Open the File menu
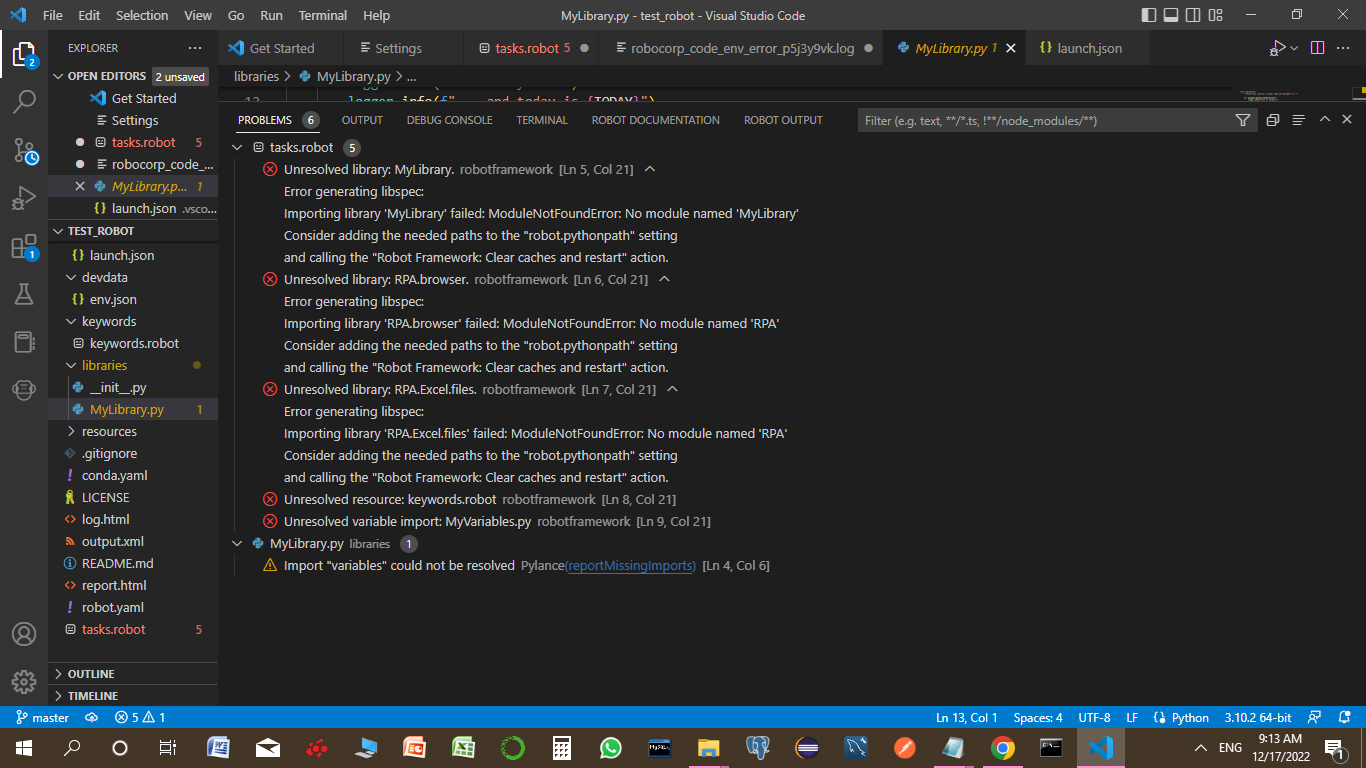The width and height of the screenshot is (1366, 768). tap(52, 15)
